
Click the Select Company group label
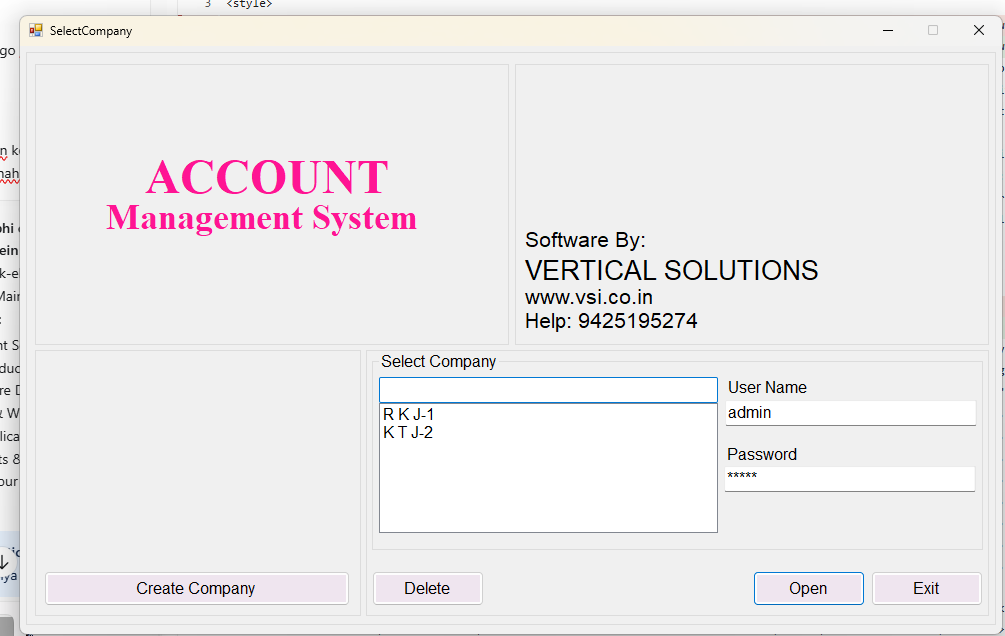tap(438, 362)
